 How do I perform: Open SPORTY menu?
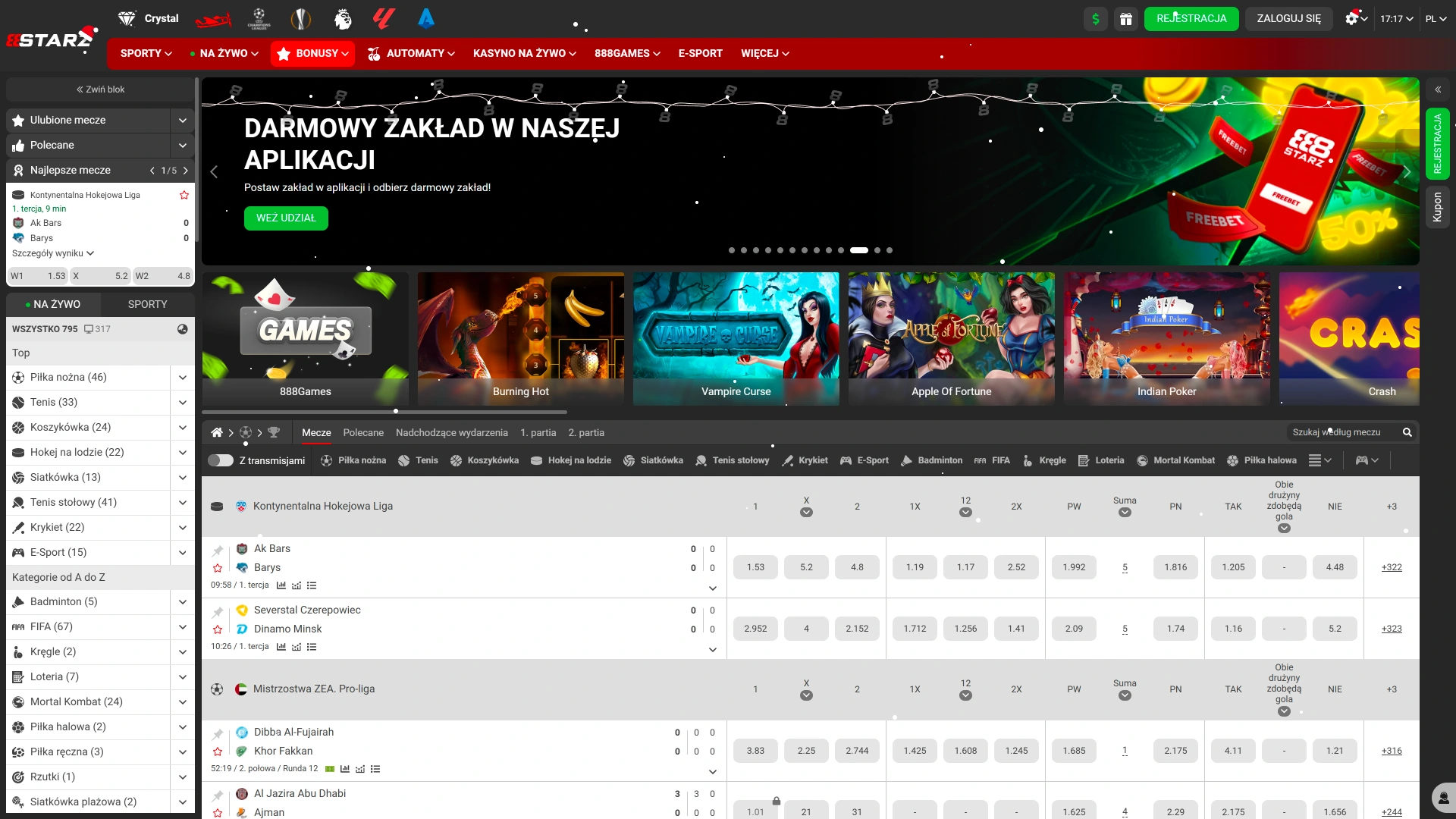pyautogui.click(x=146, y=53)
